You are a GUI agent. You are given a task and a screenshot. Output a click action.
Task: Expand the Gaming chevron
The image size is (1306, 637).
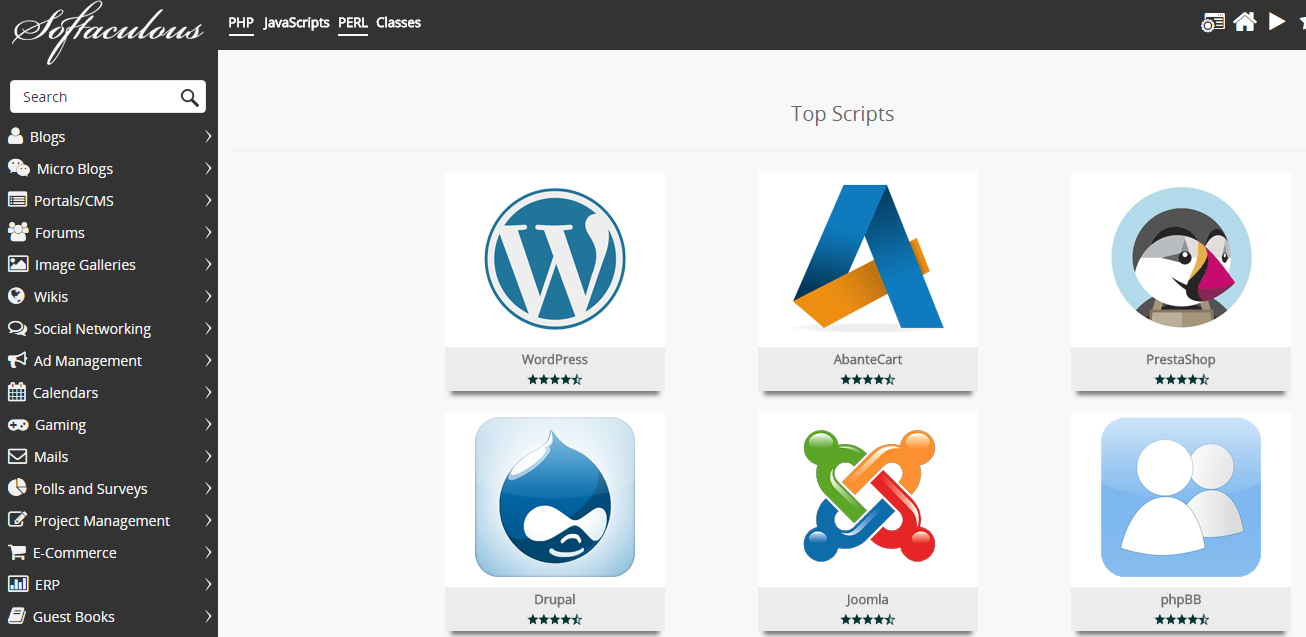point(208,424)
